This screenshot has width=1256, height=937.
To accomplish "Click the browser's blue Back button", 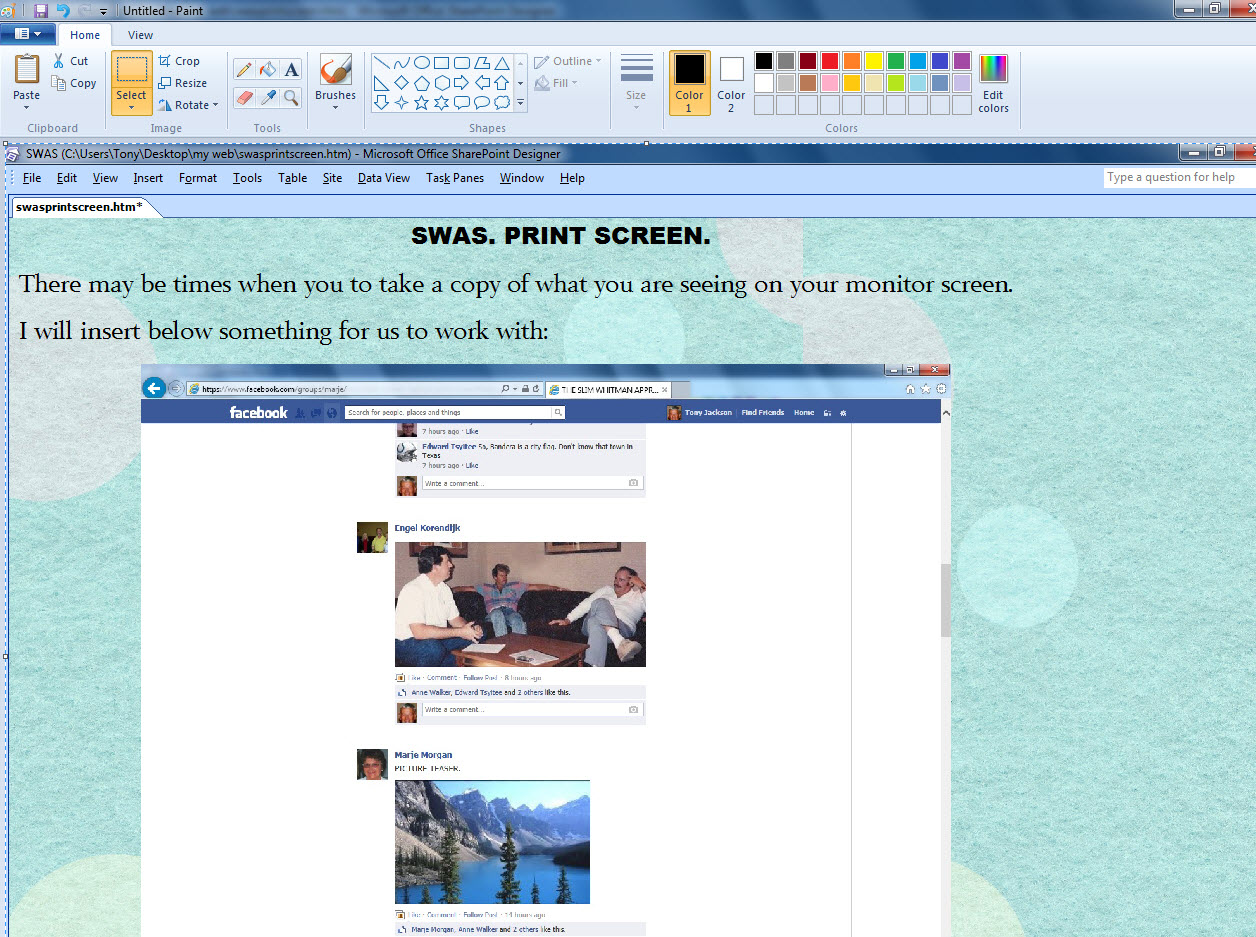I will pyautogui.click(x=154, y=388).
